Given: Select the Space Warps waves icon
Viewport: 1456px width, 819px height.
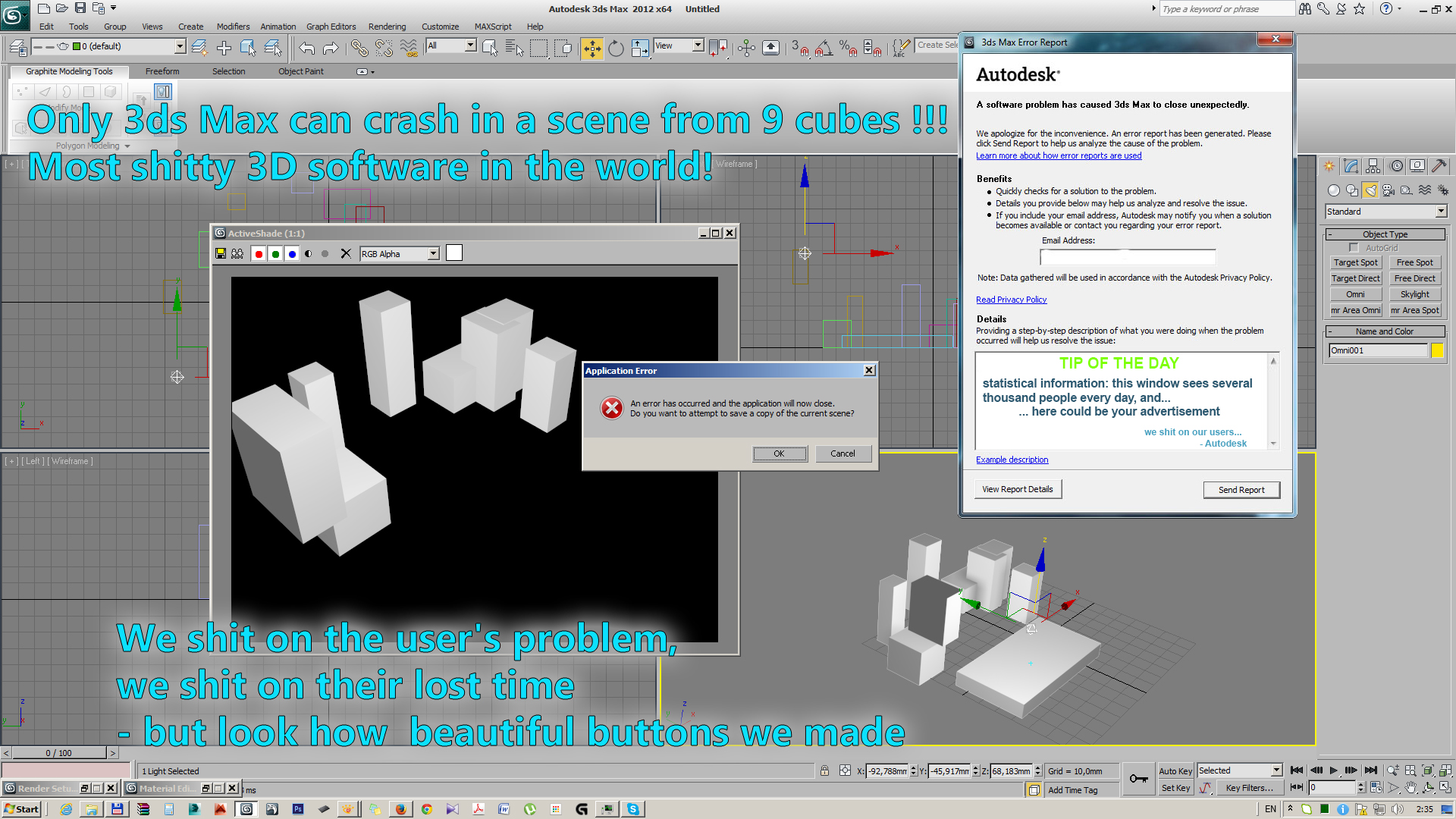Looking at the screenshot, I should (1425, 190).
